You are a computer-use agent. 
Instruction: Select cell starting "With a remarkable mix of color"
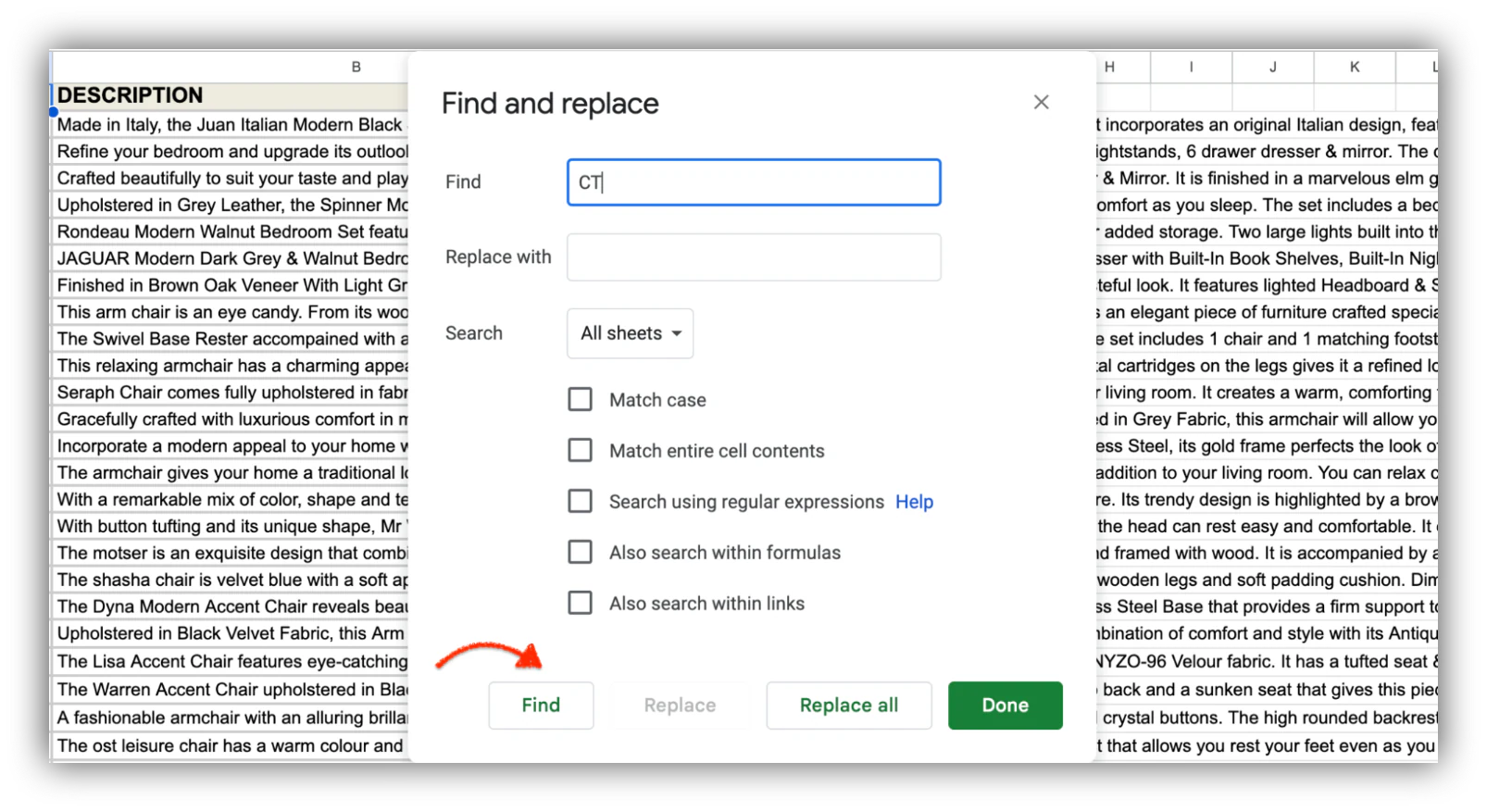pos(231,501)
